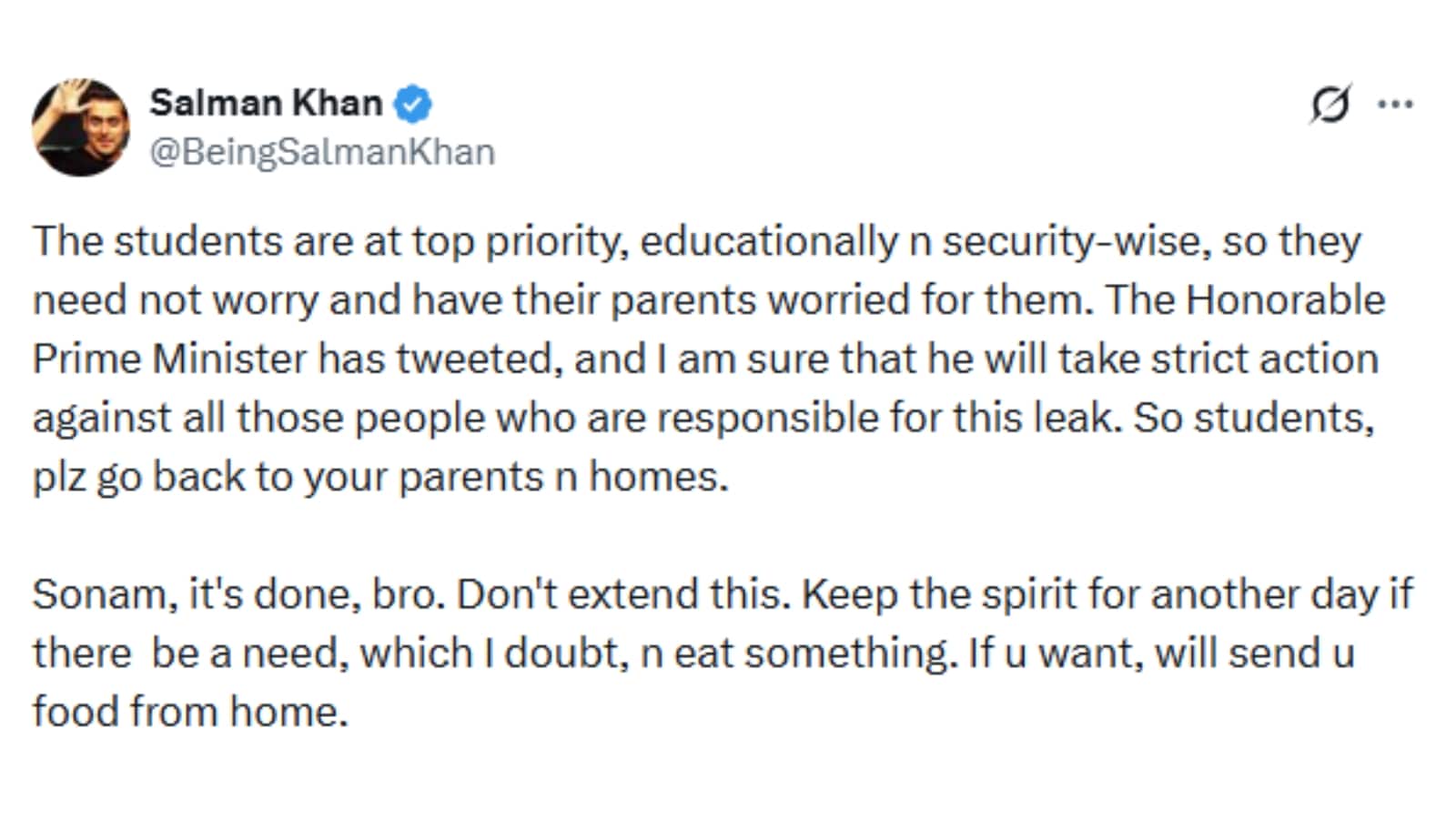Open the Salman Khan display name link

tap(266, 103)
